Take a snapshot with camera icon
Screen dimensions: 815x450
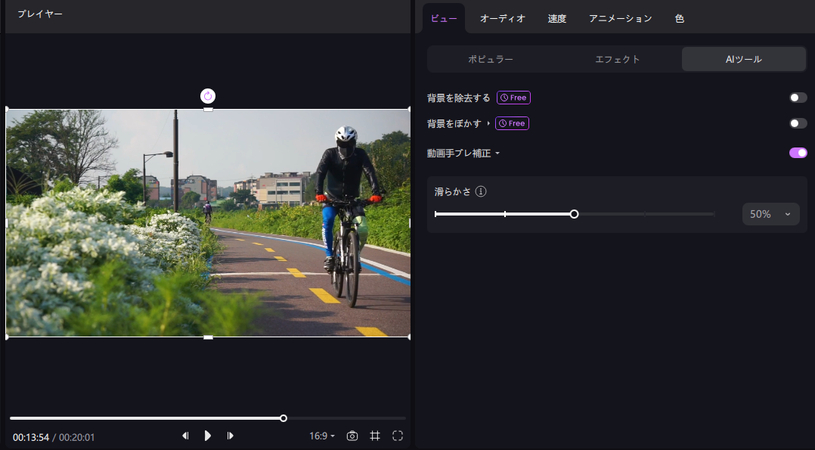tap(352, 436)
